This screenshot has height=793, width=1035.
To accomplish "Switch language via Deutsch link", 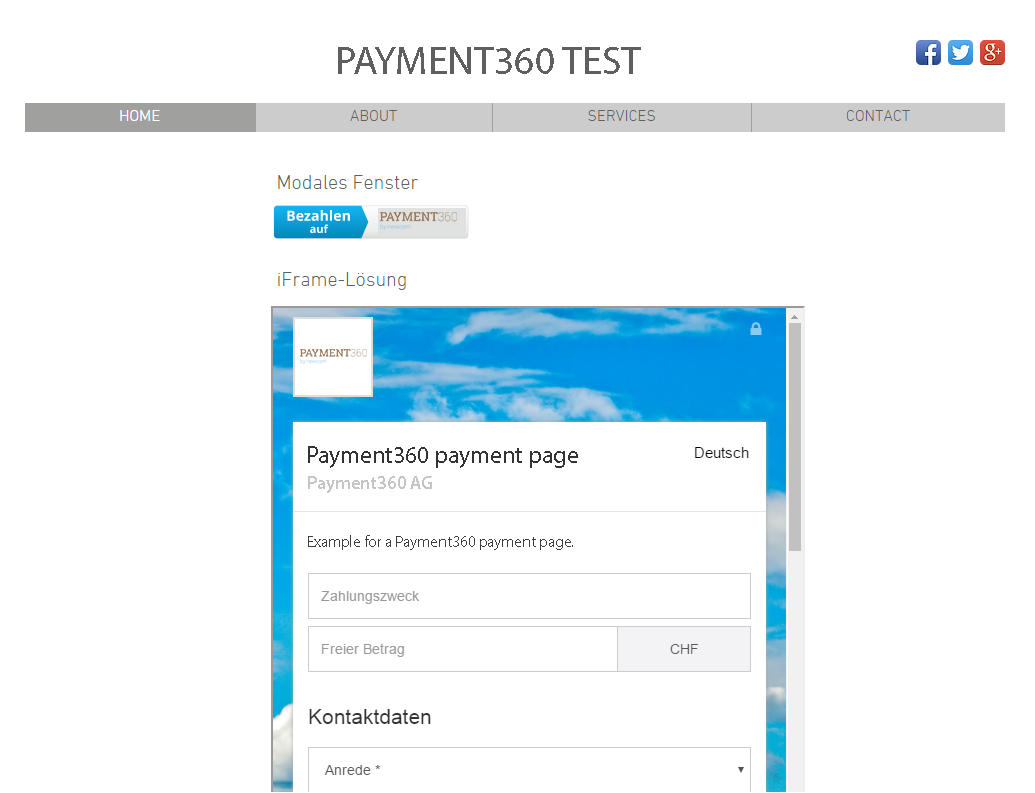I will (721, 453).
